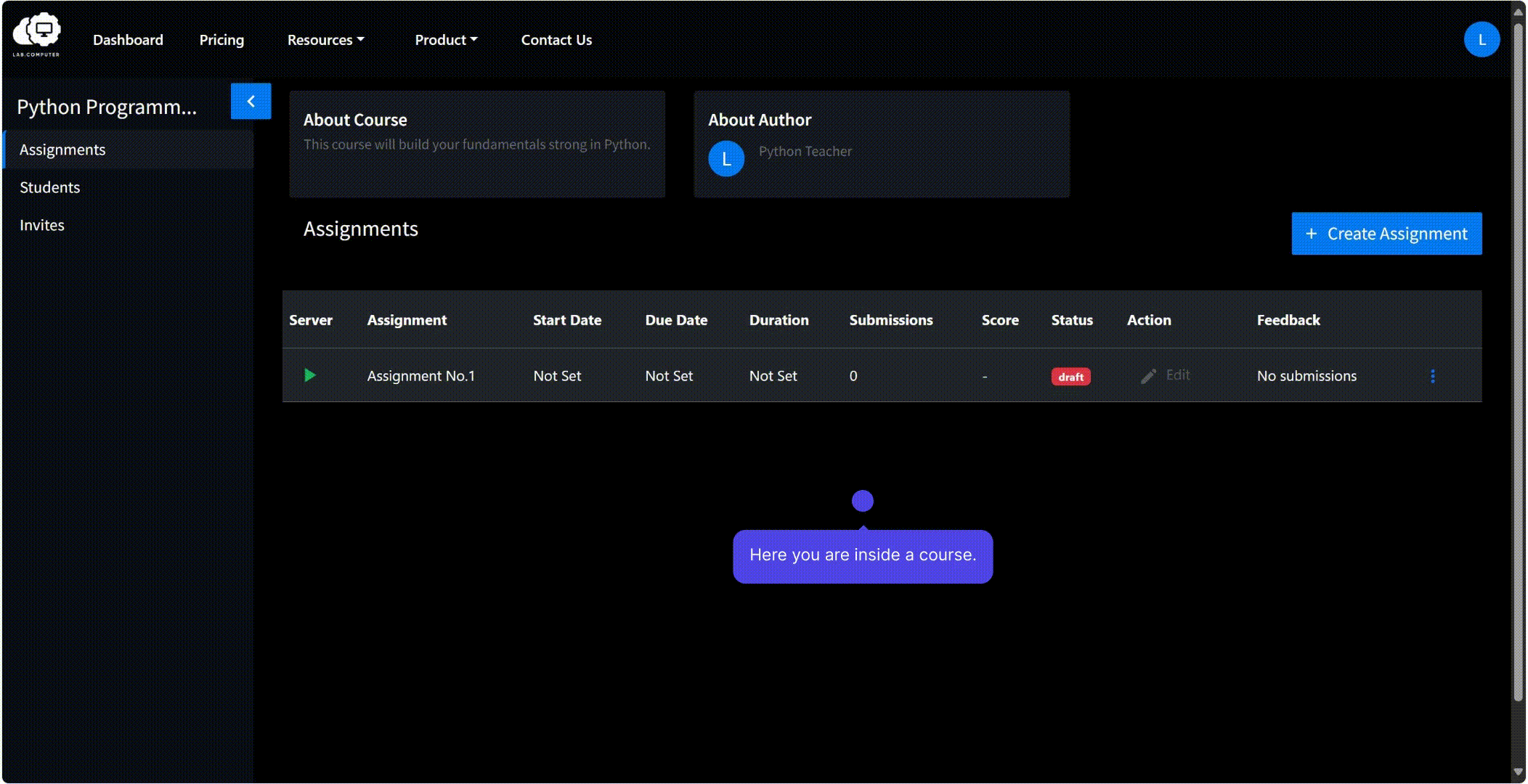The width and height of the screenshot is (1528, 784).
Task: Click the 'Python Programm...' course title
Action: point(107,107)
